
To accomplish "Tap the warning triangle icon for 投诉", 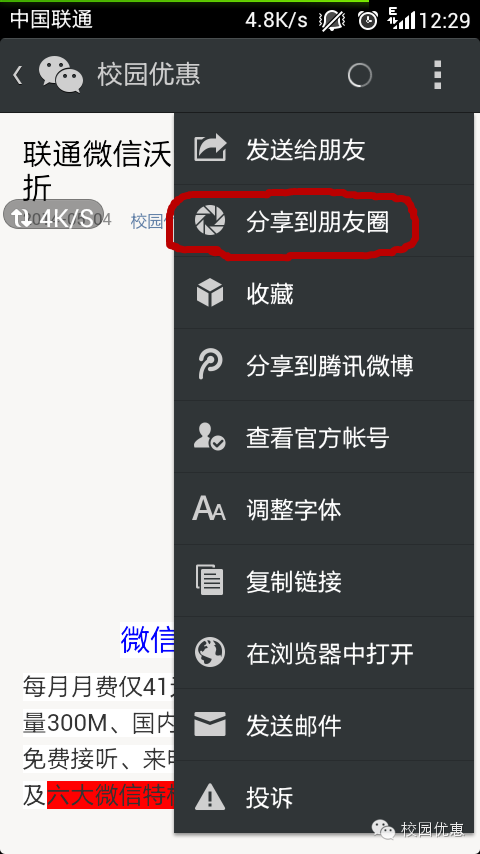I will click(210, 798).
